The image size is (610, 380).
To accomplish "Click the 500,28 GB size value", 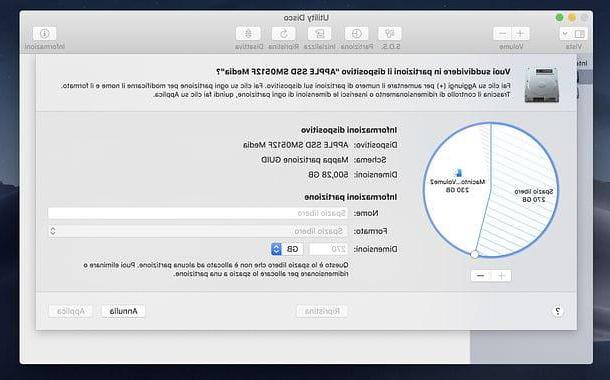I will pyautogui.click(x=328, y=175).
